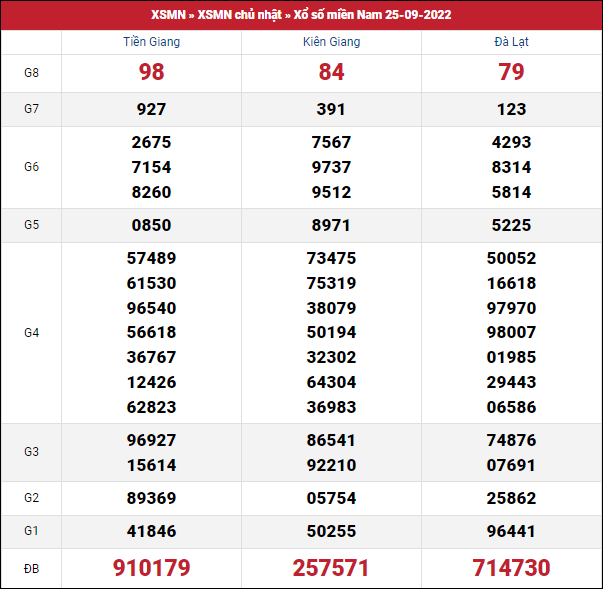The image size is (603, 589).
Task: Select the G8 number 98
Action: point(151,72)
